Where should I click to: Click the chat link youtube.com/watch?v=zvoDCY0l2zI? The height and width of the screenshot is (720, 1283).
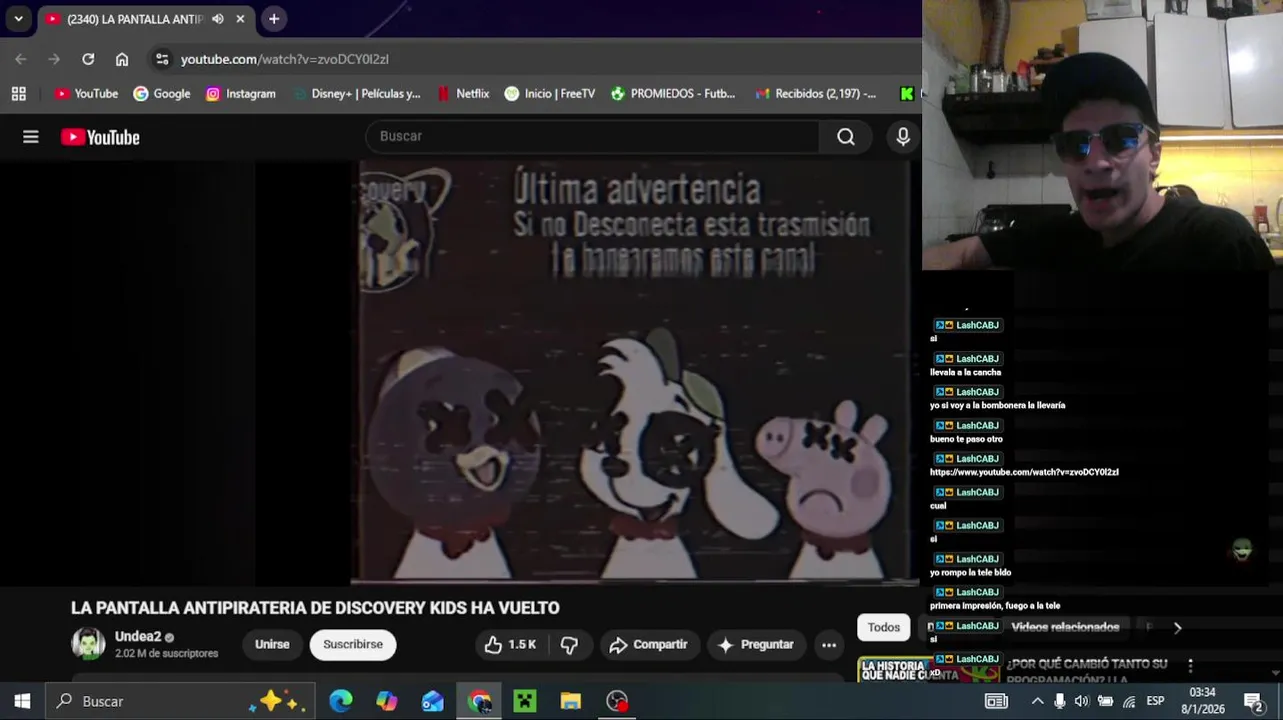(1024, 472)
